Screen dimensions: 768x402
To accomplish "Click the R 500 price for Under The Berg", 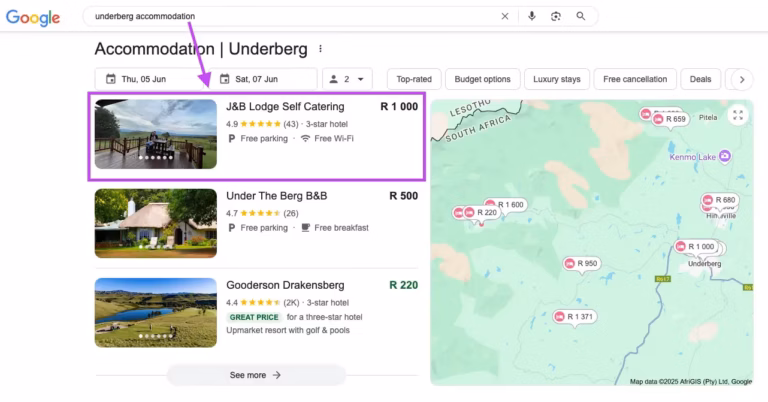I will pos(404,196).
